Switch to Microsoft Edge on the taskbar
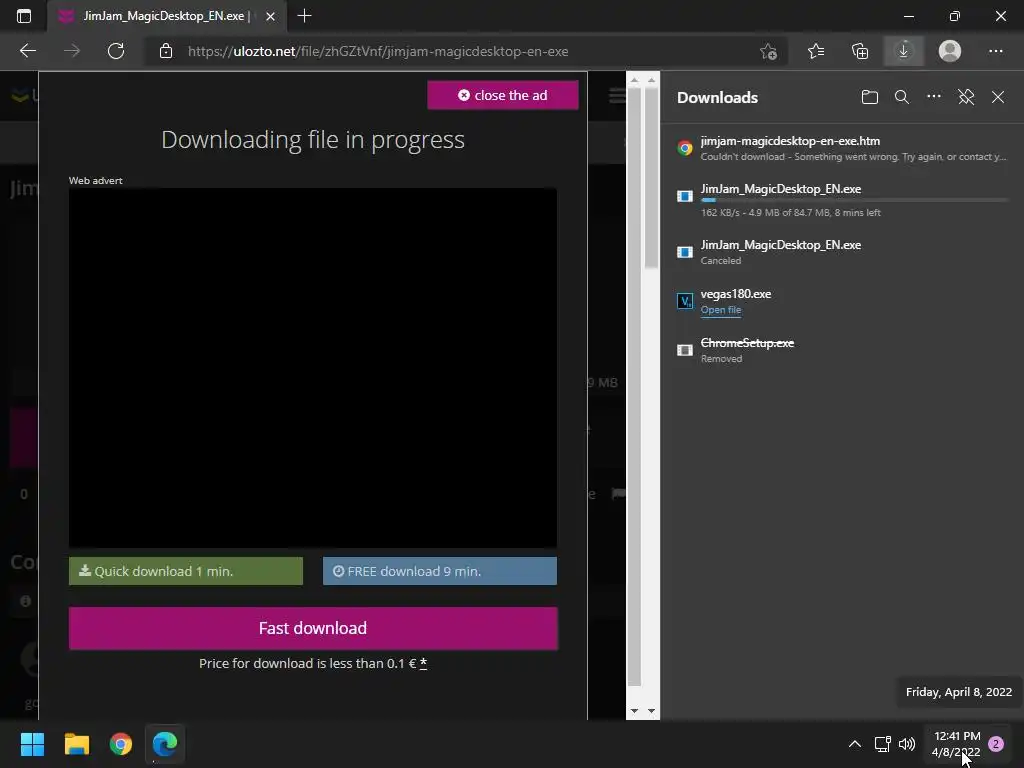This screenshot has width=1024, height=768. click(x=165, y=744)
